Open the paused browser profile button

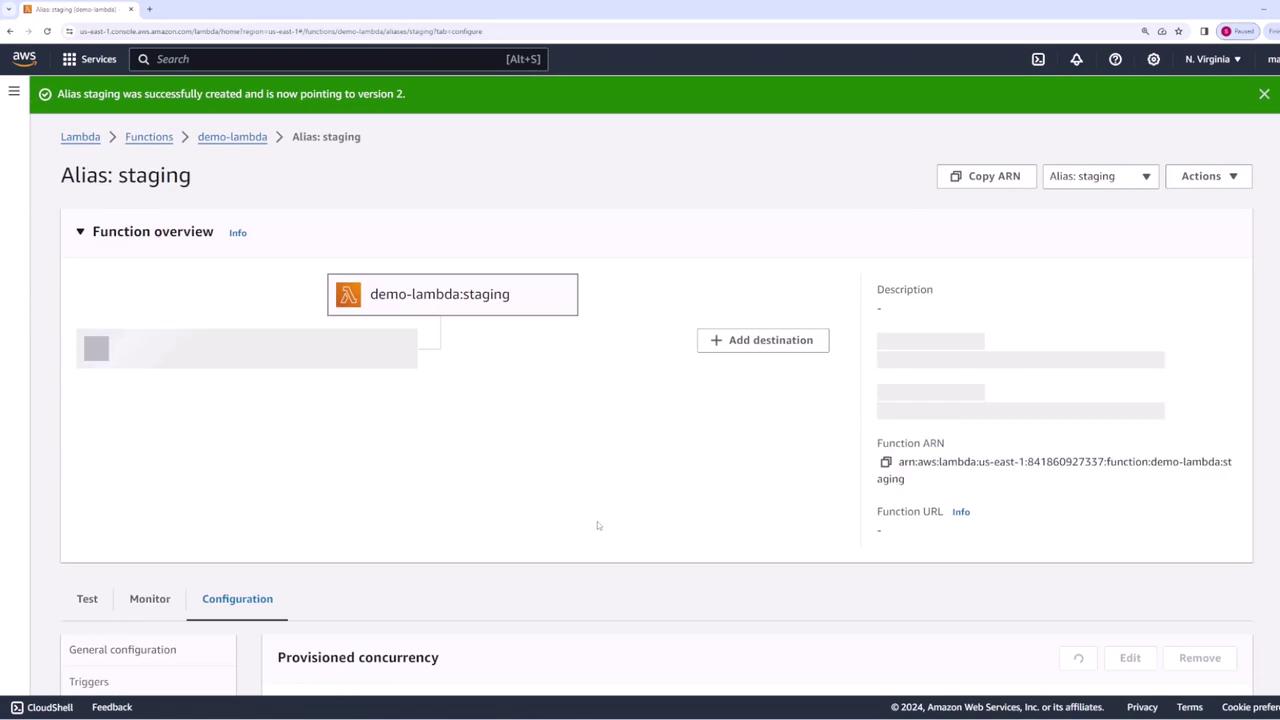pyautogui.click(x=1238, y=31)
